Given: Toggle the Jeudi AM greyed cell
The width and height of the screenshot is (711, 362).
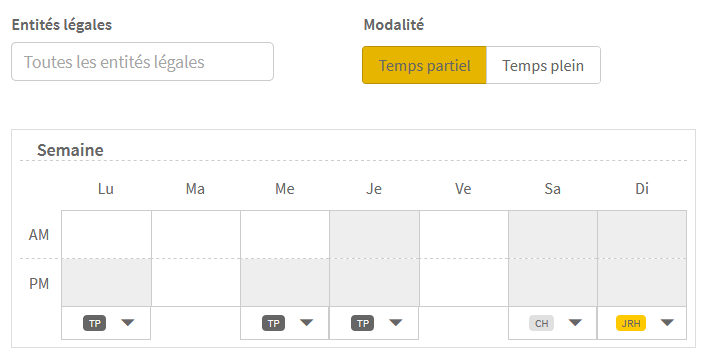Looking at the screenshot, I should point(375,235).
